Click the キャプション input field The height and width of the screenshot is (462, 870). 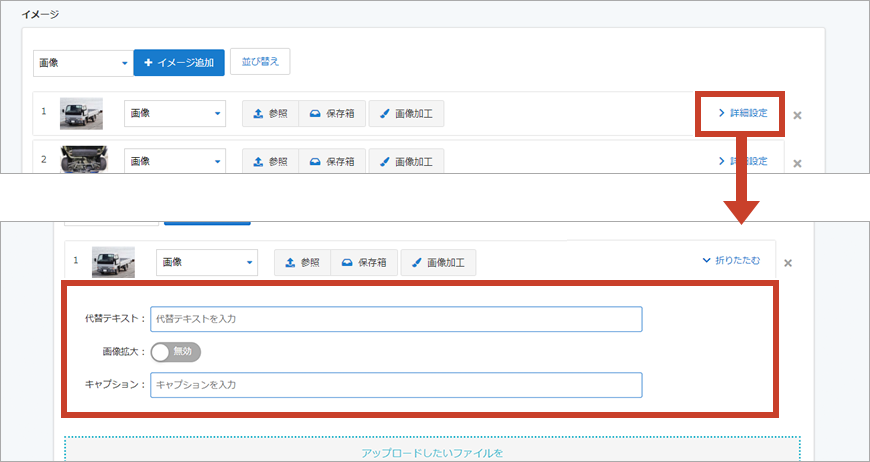pyautogui.click(x=395, y=385)
